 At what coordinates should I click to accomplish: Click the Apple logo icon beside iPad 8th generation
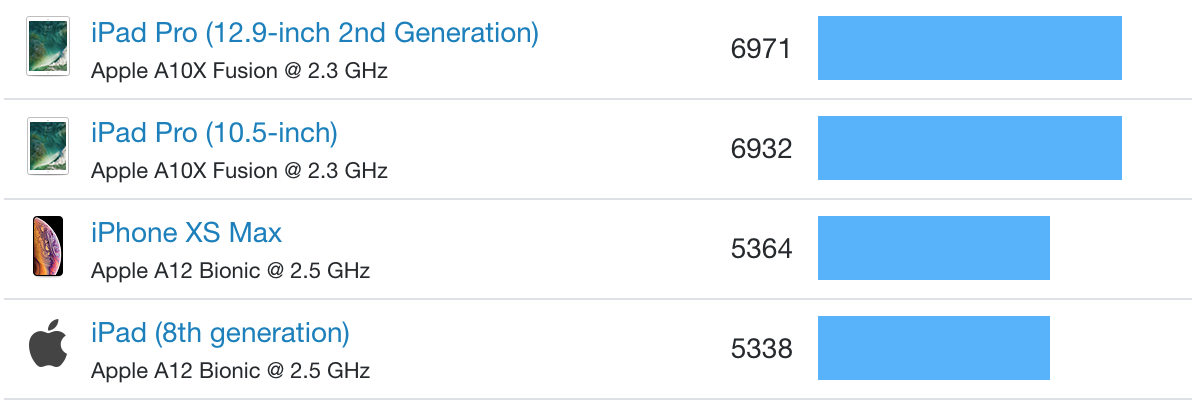pos(48,343)
